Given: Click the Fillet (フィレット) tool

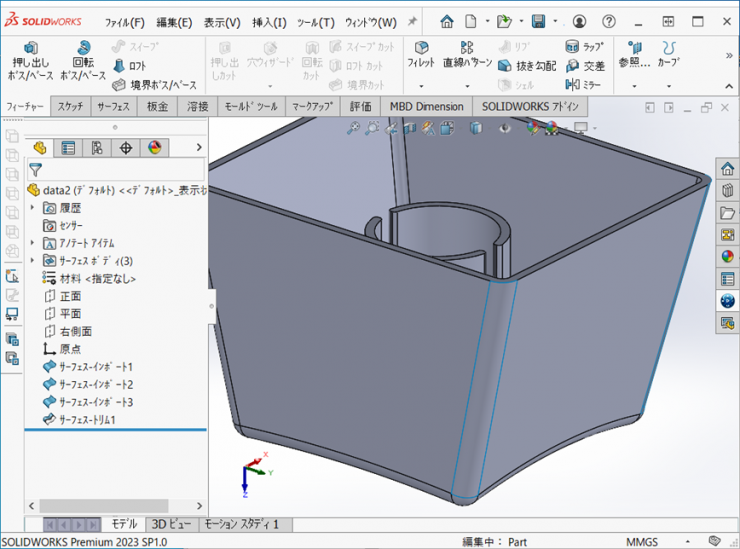Looking at the screenshot, I should point(421,56).
